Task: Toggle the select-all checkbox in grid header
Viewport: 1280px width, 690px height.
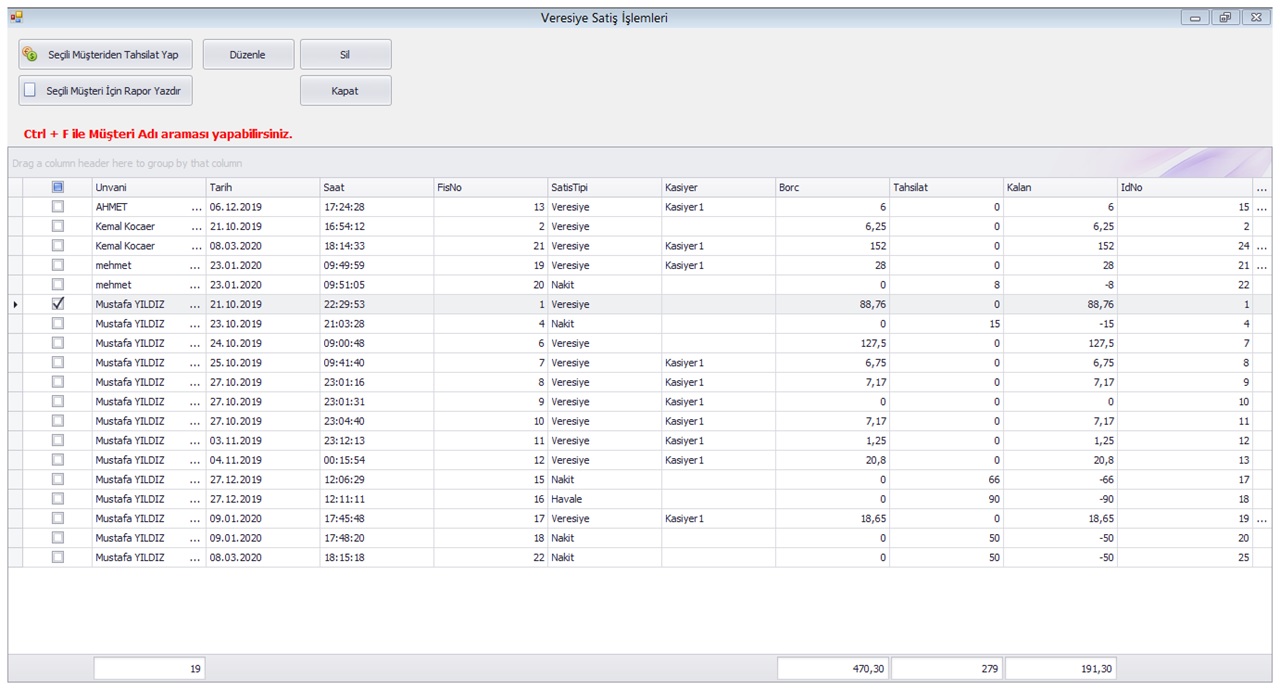Action: point(58,187)
